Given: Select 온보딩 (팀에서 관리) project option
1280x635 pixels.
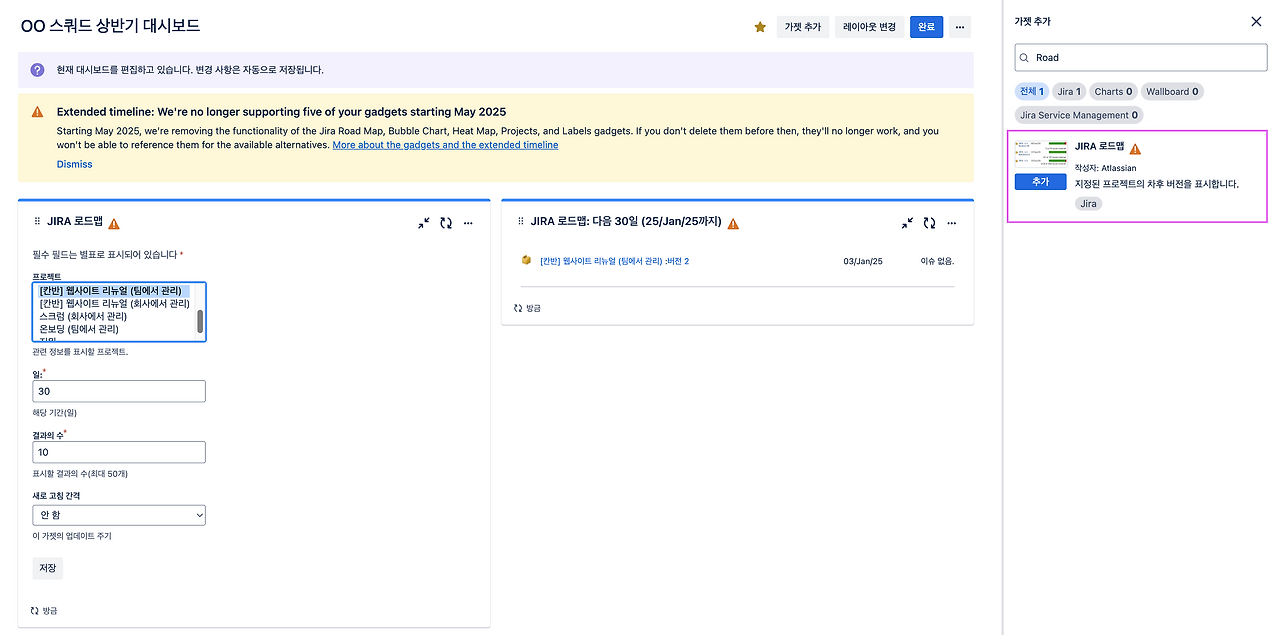Looking at the screenshot, I should pyautogui.click(x=79, y=329).
